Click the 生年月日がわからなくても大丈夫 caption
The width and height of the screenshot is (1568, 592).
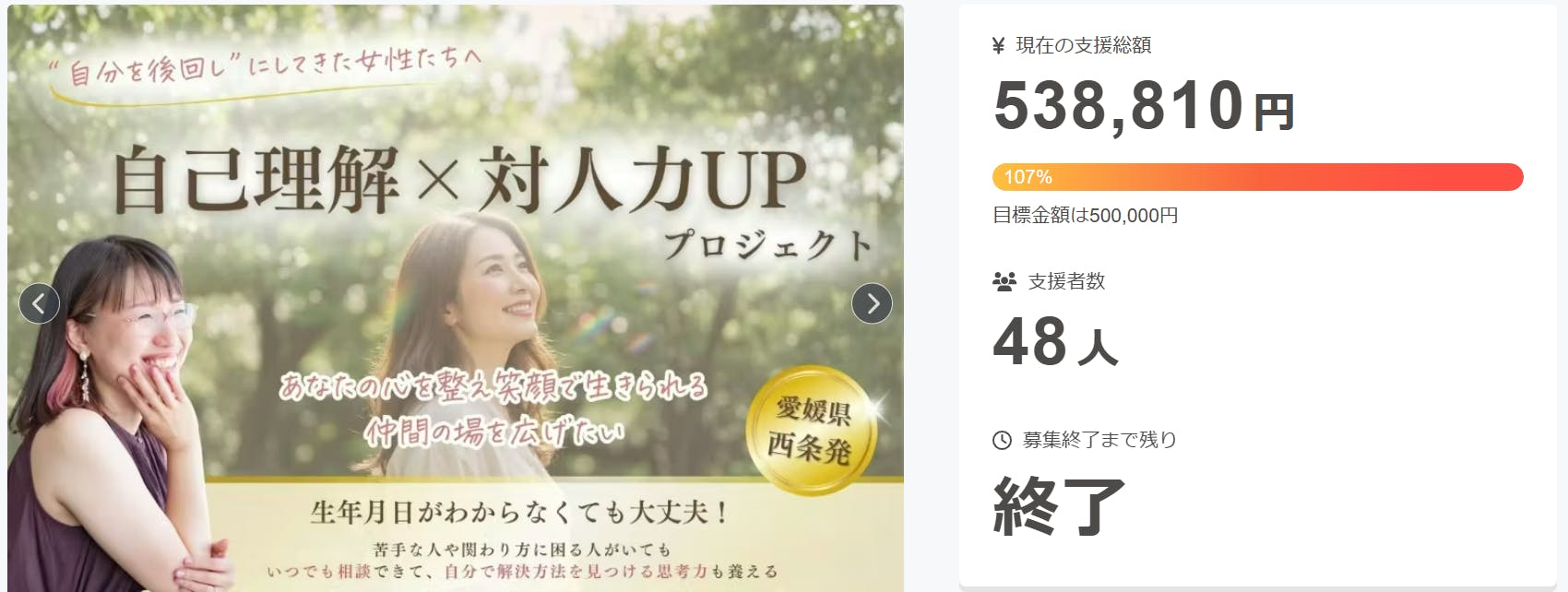521,512
